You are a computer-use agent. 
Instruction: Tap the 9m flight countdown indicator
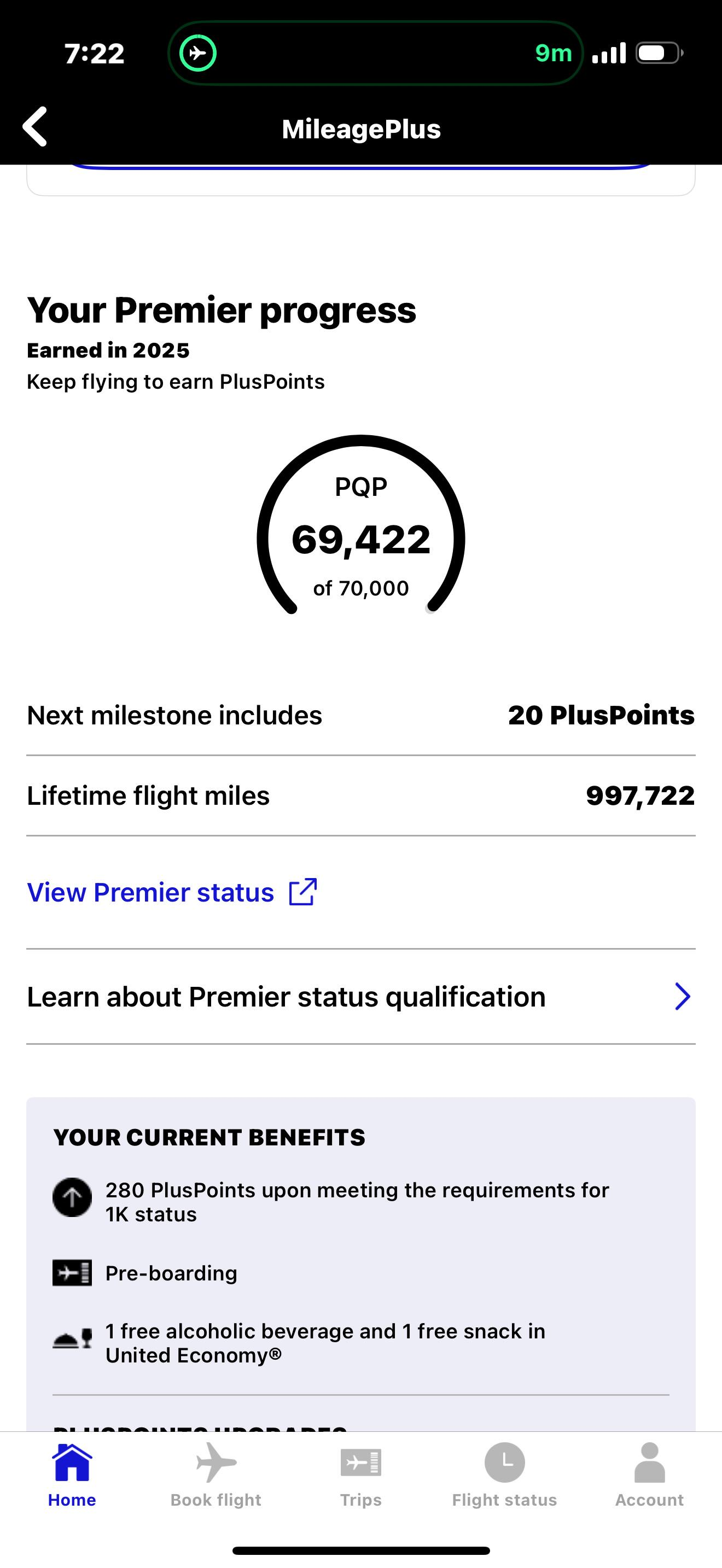554,53
